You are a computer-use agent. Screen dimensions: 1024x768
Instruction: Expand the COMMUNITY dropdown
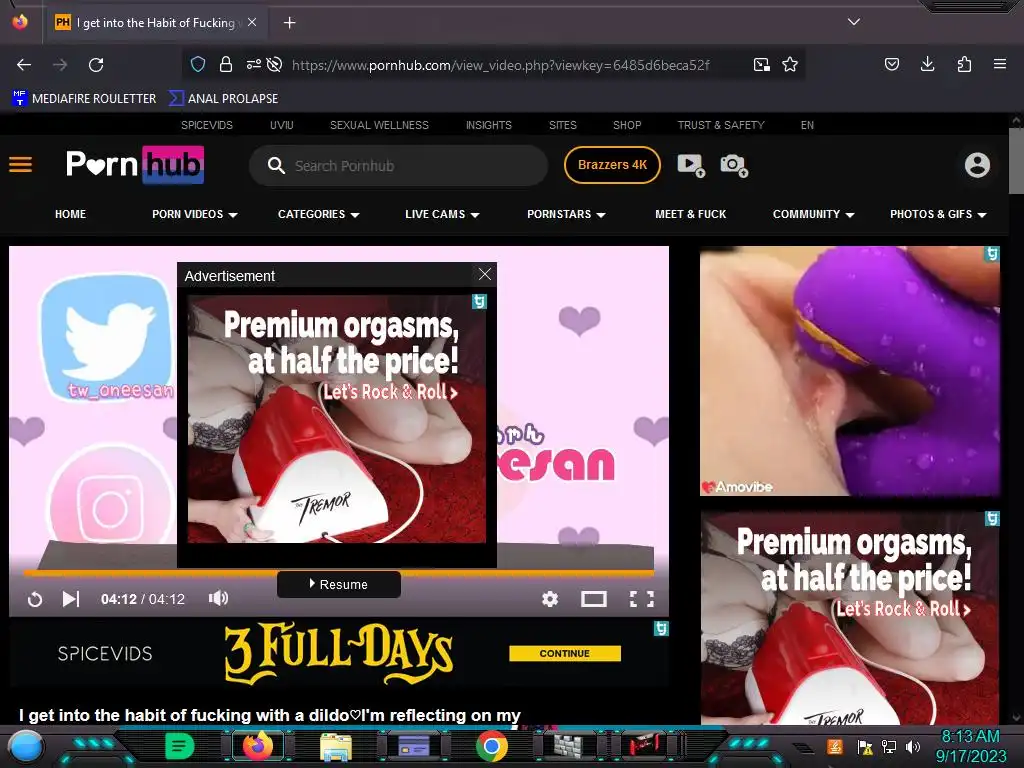click(813, 214)
